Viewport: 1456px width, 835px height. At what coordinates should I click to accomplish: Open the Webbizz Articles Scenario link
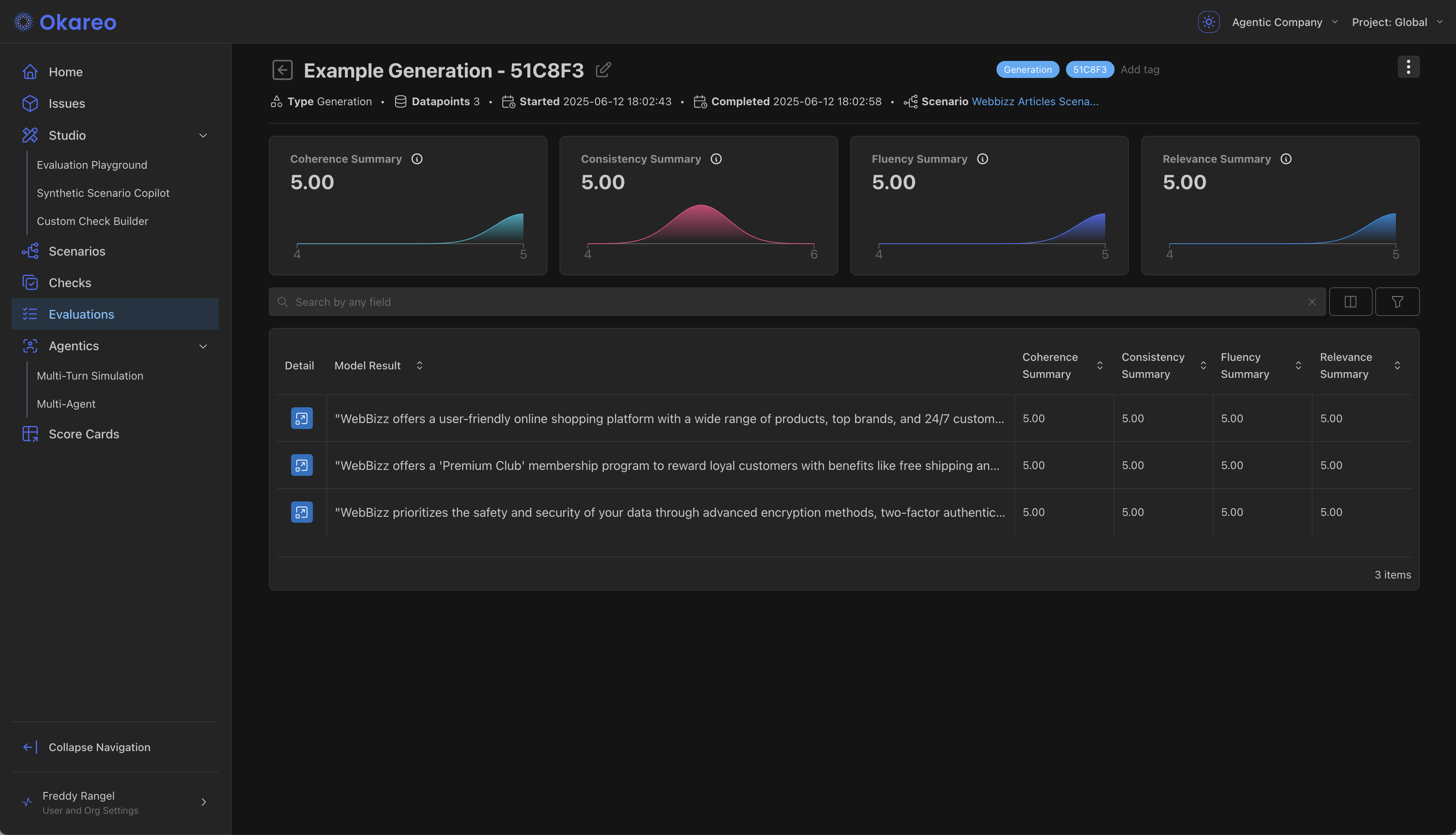click(x=1035, y=101)
